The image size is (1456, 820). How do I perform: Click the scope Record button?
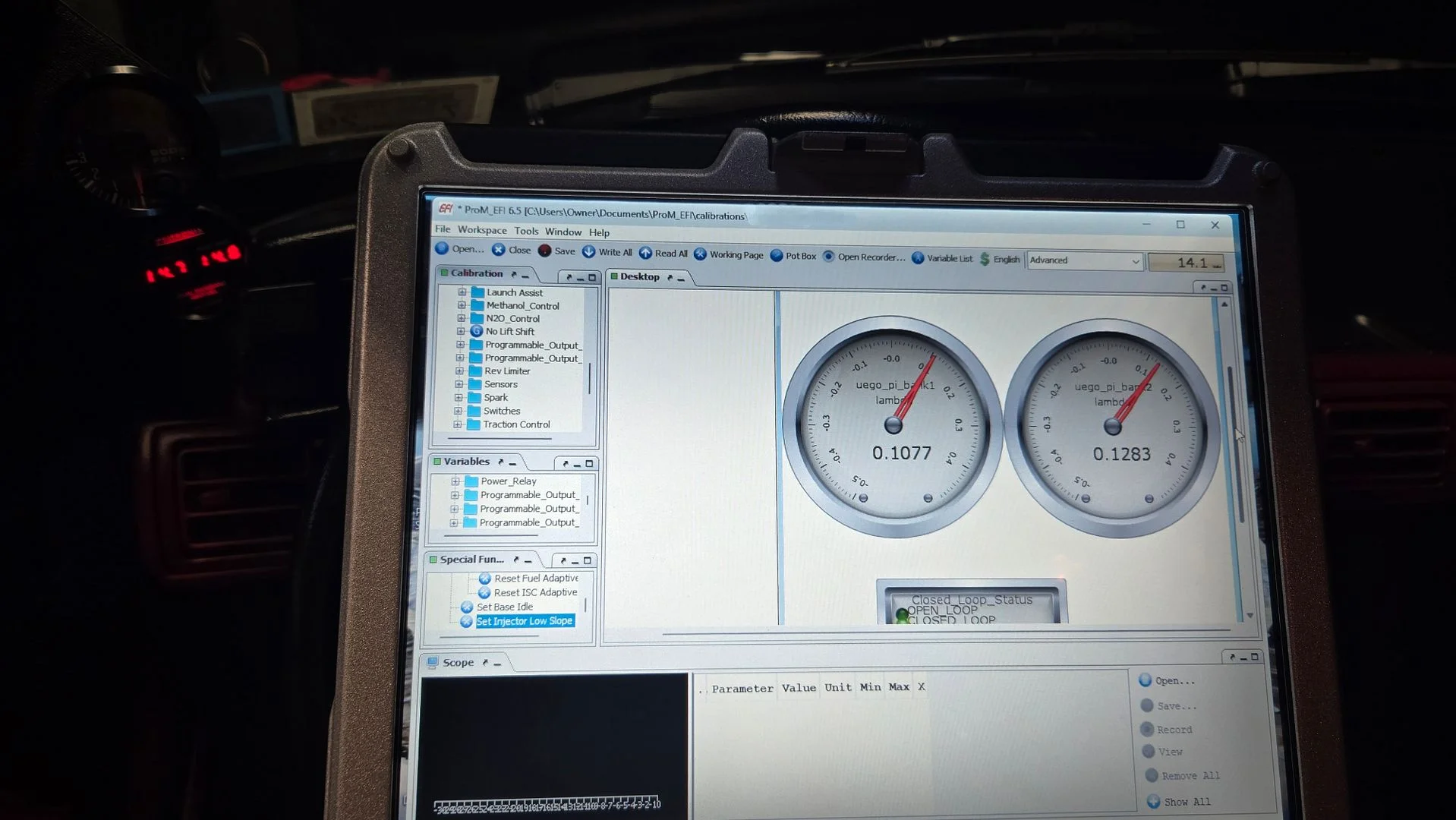tap(1167, 730)
